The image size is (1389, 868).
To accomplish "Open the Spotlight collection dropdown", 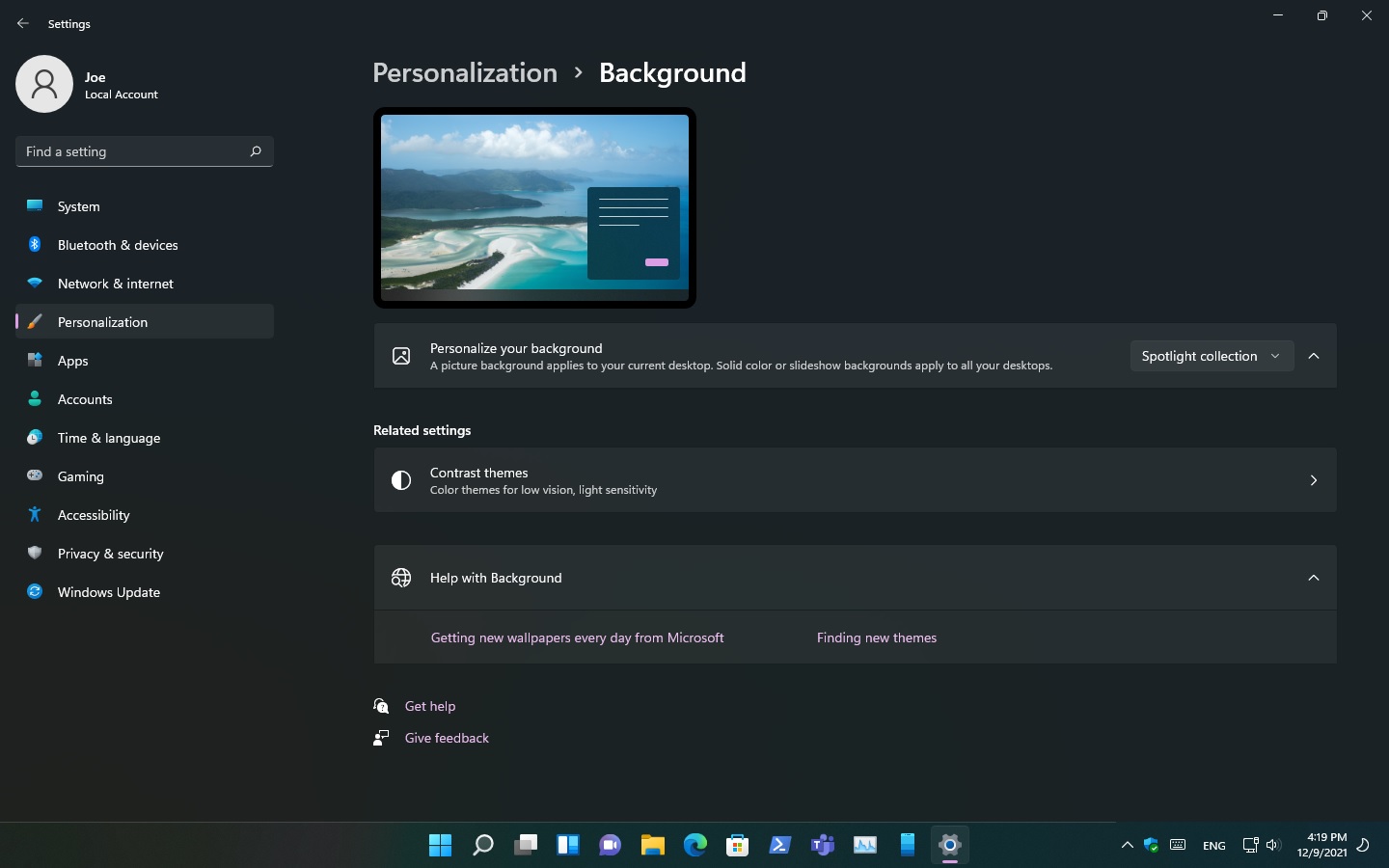I will 1212,356.
